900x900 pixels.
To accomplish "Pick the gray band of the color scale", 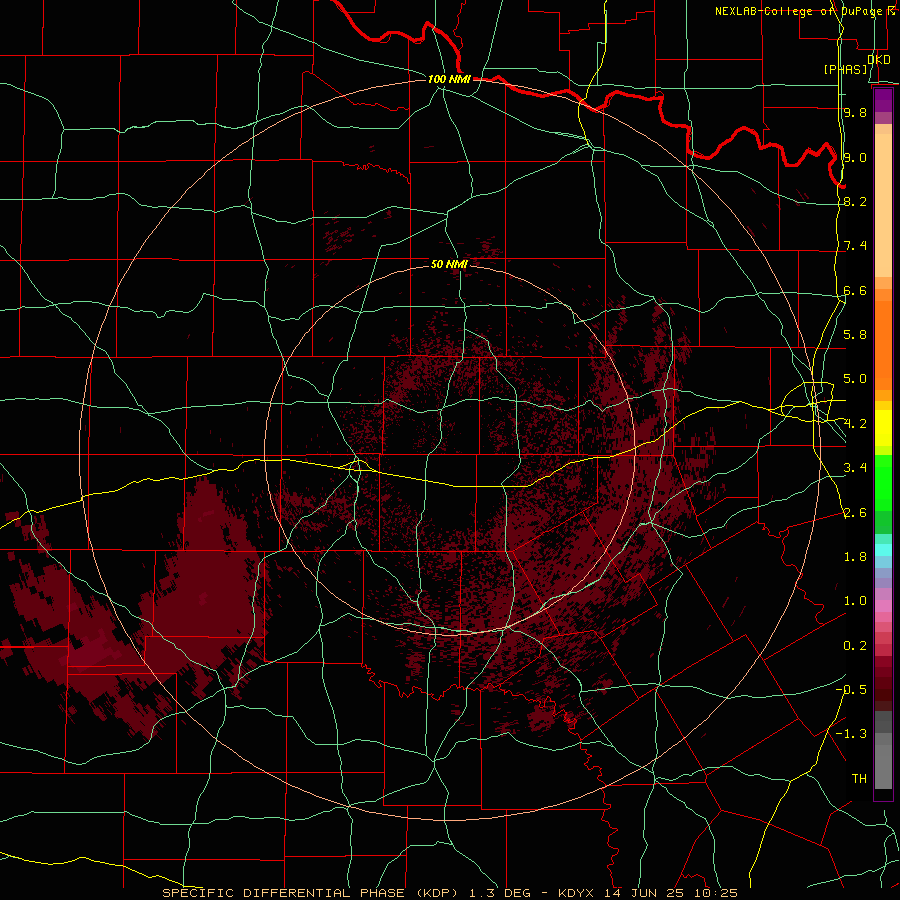I will [x=883, y=752].
